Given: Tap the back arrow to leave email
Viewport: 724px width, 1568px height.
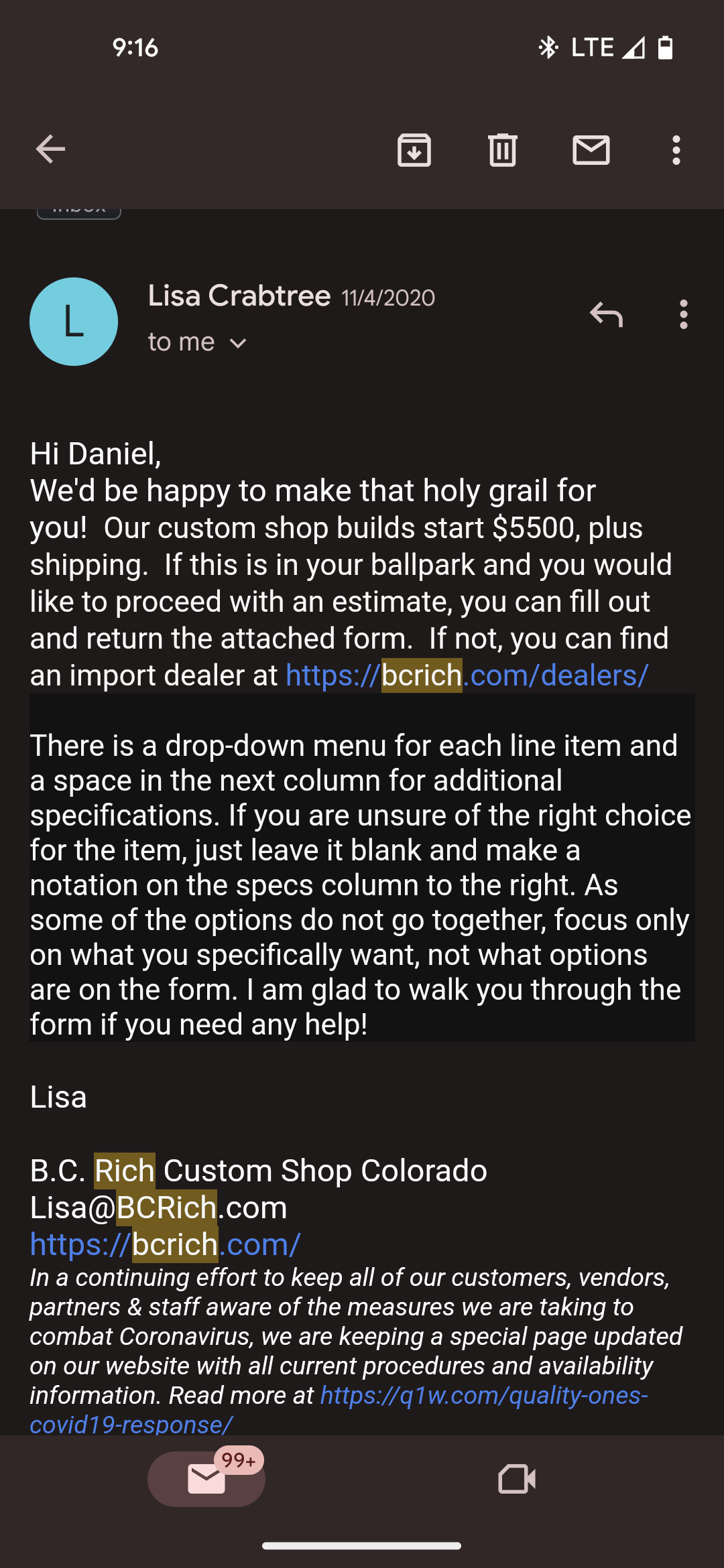Looking at the screenshot, I should coord(50,149).
